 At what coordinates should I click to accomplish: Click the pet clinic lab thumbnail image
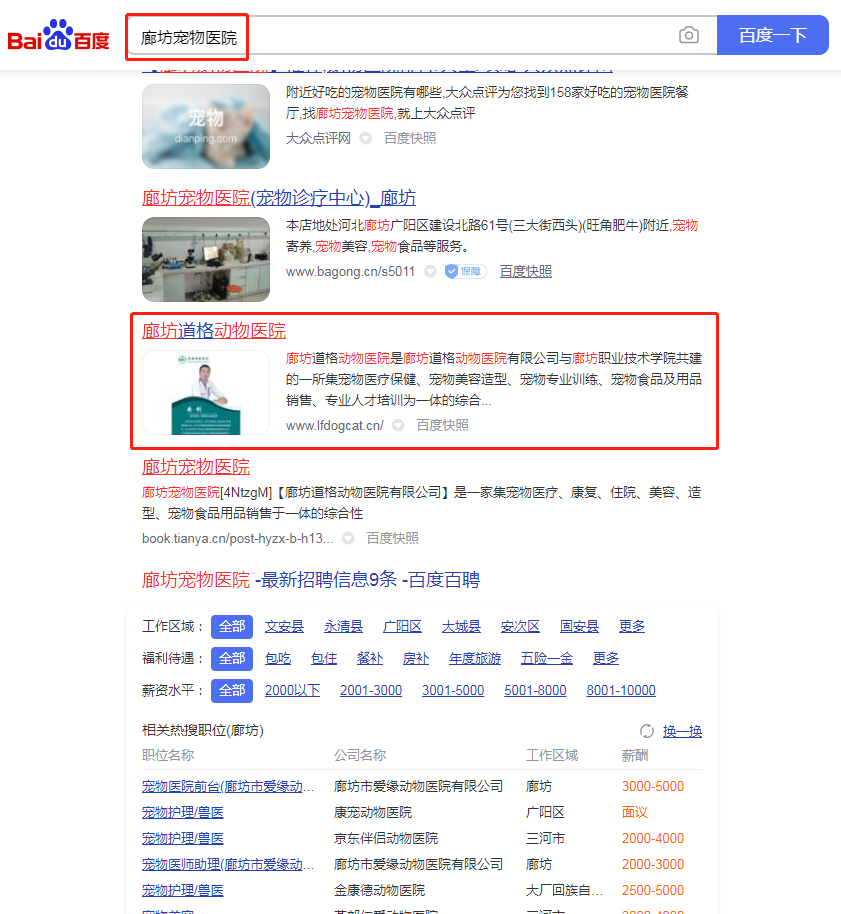(206, 259)
